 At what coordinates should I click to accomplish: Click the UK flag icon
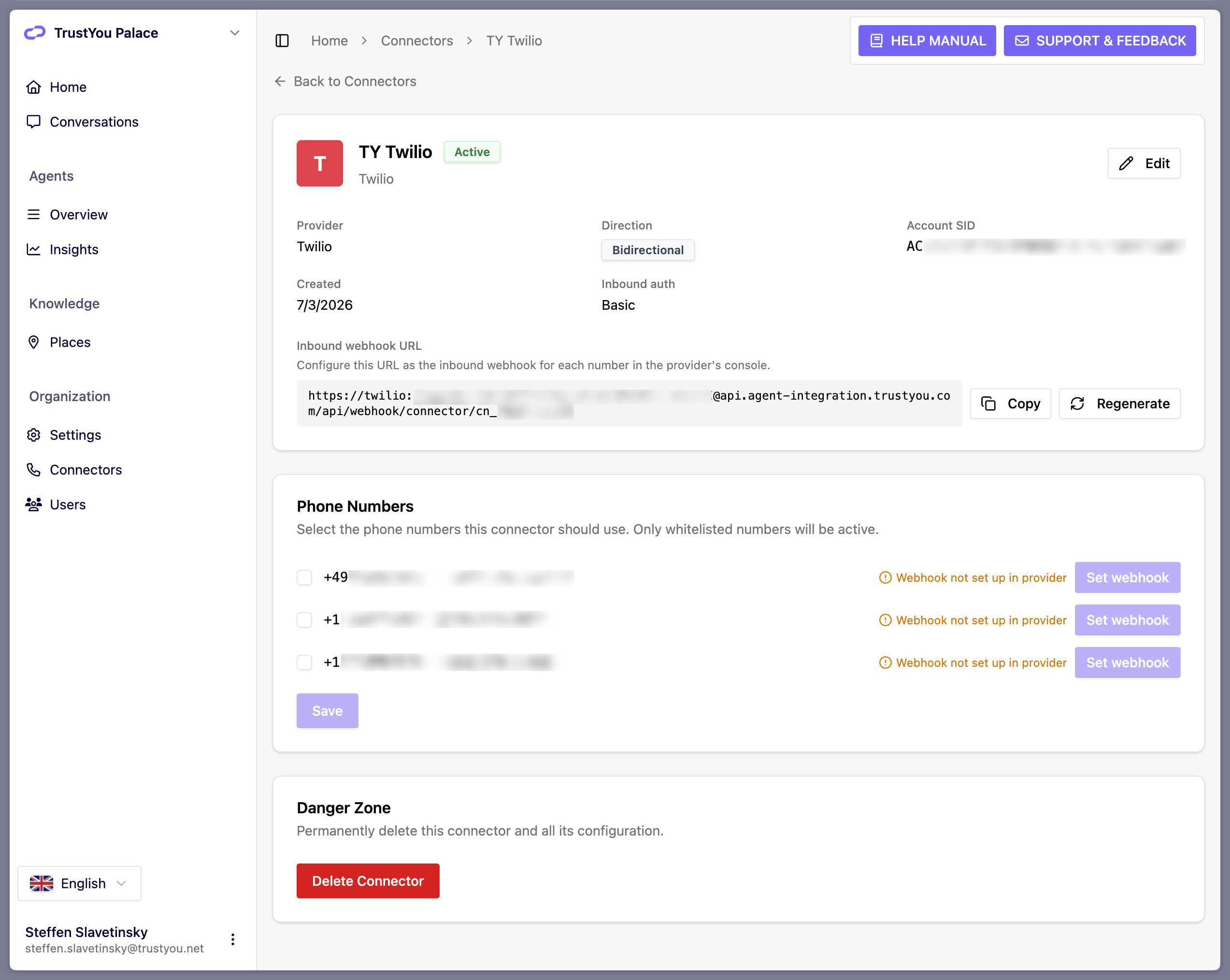(41, 883)
